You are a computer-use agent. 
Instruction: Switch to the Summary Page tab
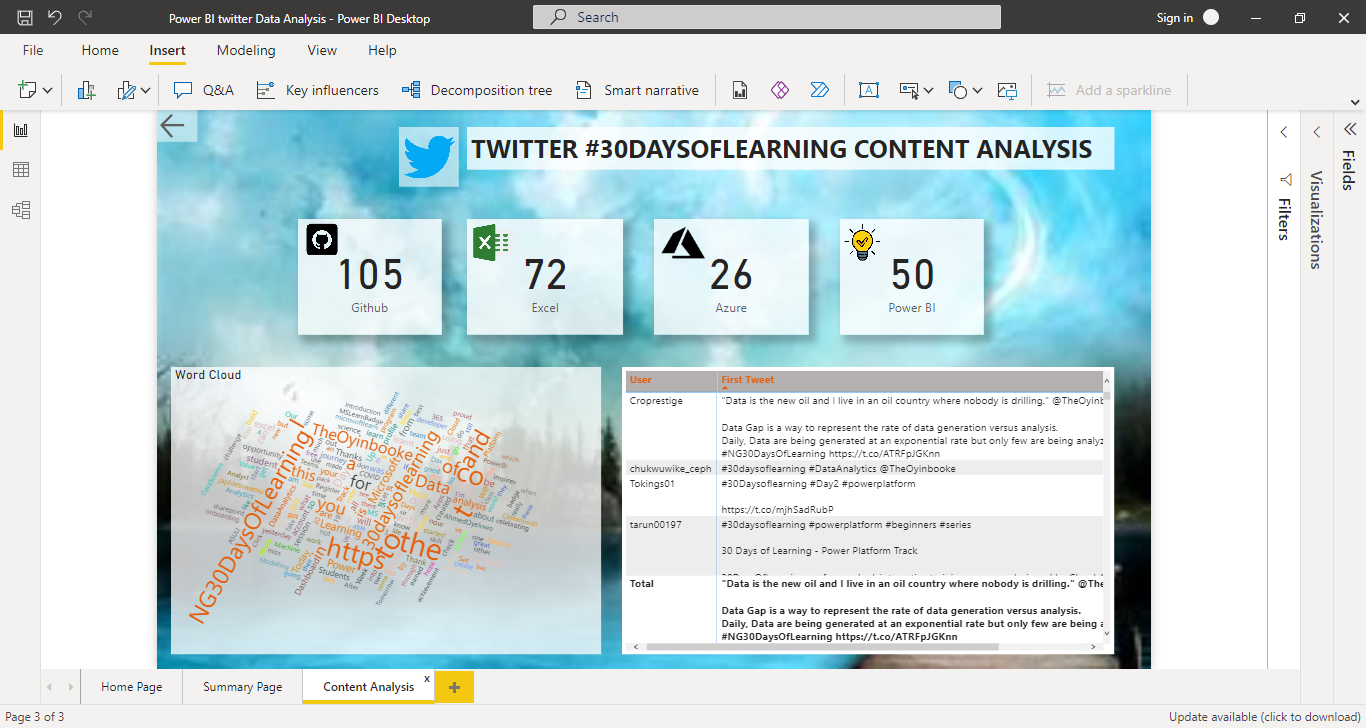pyautogui.click(x=242, y=687)
